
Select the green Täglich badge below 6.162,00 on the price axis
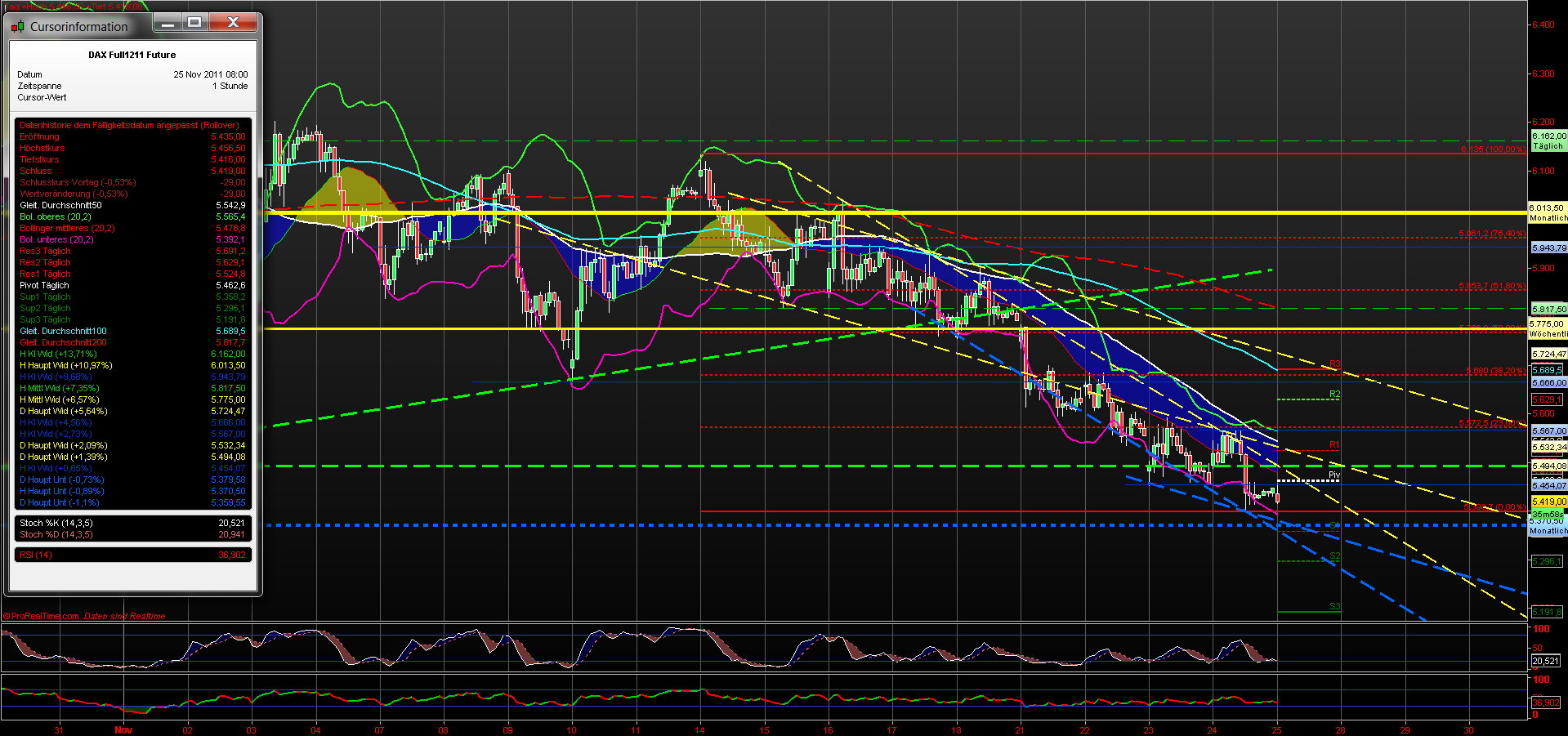pos(1548,145)
